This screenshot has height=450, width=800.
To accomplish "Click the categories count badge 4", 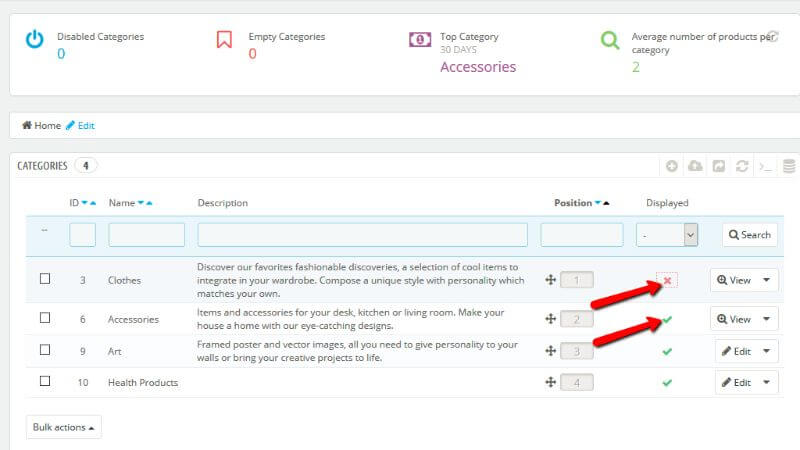I will pyautogui.click(x=86, y=165).
